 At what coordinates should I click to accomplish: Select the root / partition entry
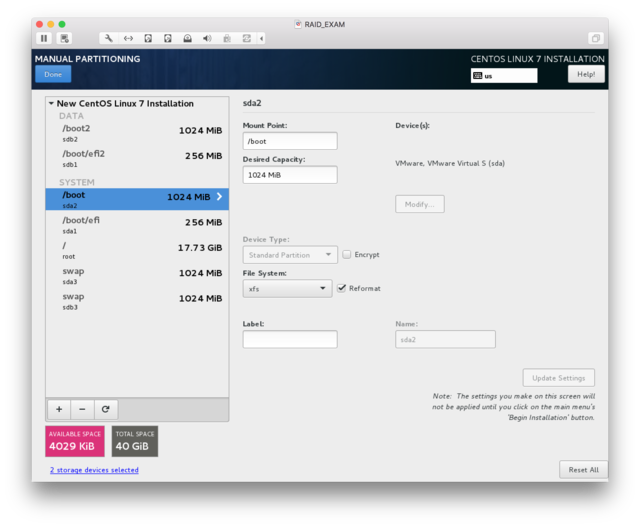[x=137, y=248]
